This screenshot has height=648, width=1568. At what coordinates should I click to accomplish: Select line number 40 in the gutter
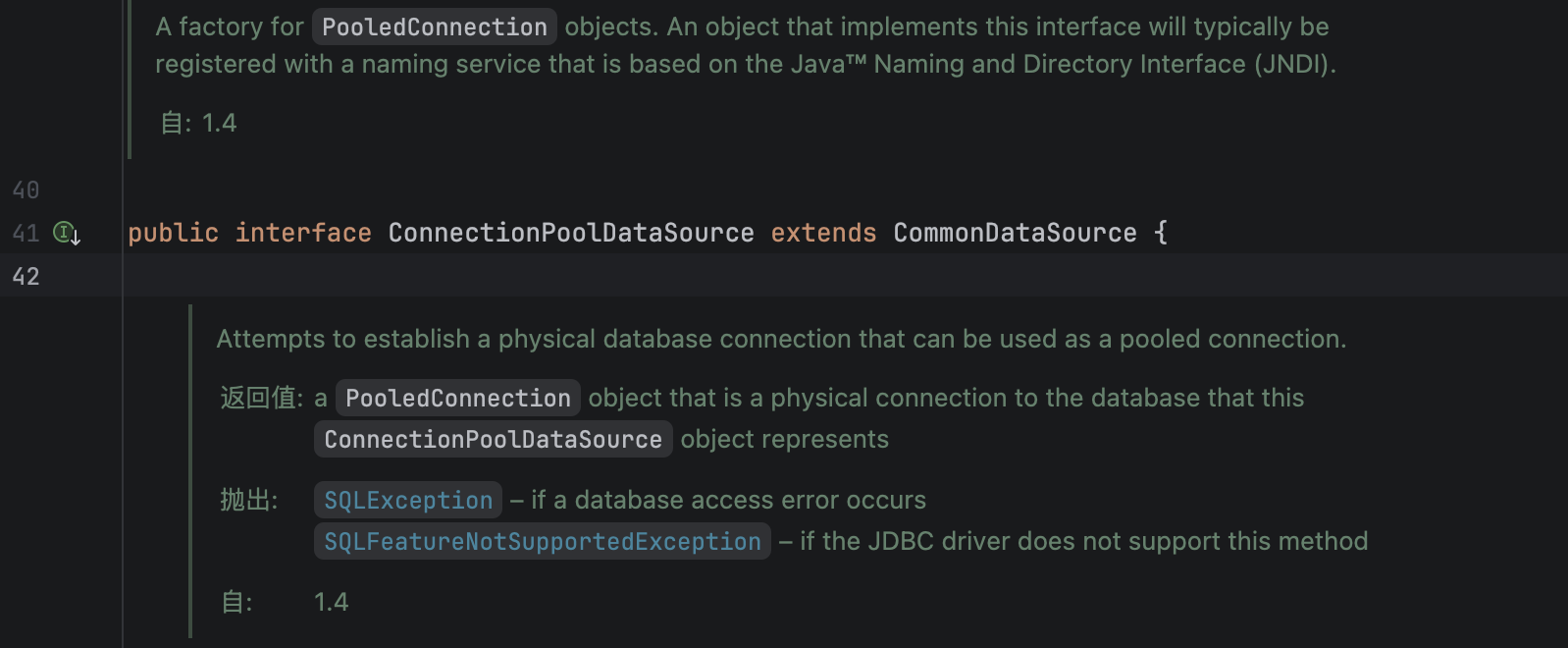click(x=26, y=189)
